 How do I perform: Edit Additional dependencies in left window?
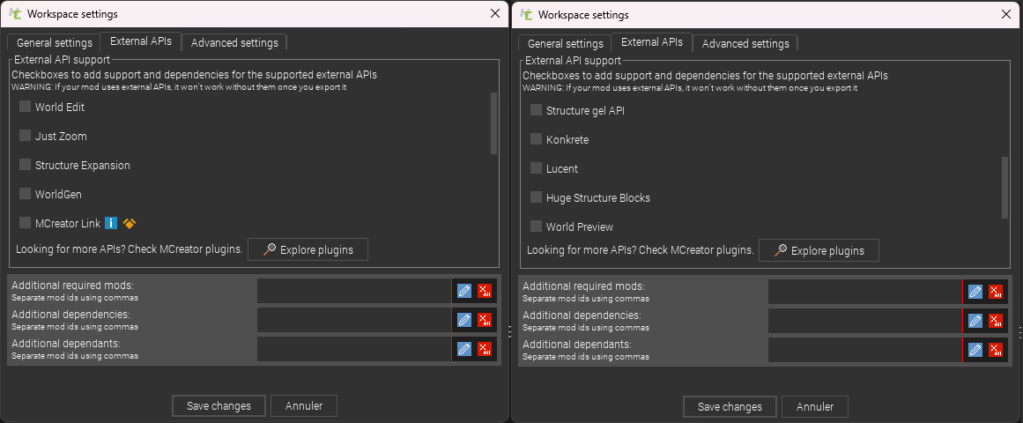[x=464, y=320]
